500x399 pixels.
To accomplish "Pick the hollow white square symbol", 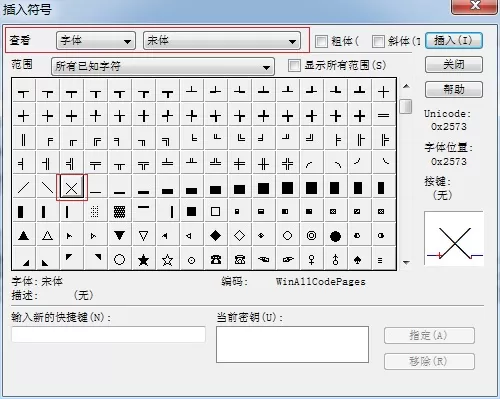I will [216, 212].
